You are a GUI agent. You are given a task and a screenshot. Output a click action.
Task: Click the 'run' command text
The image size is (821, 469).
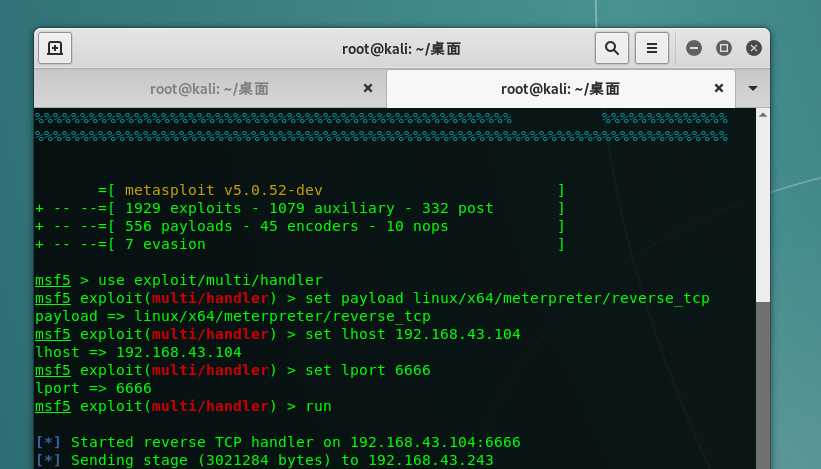point(318,406)
